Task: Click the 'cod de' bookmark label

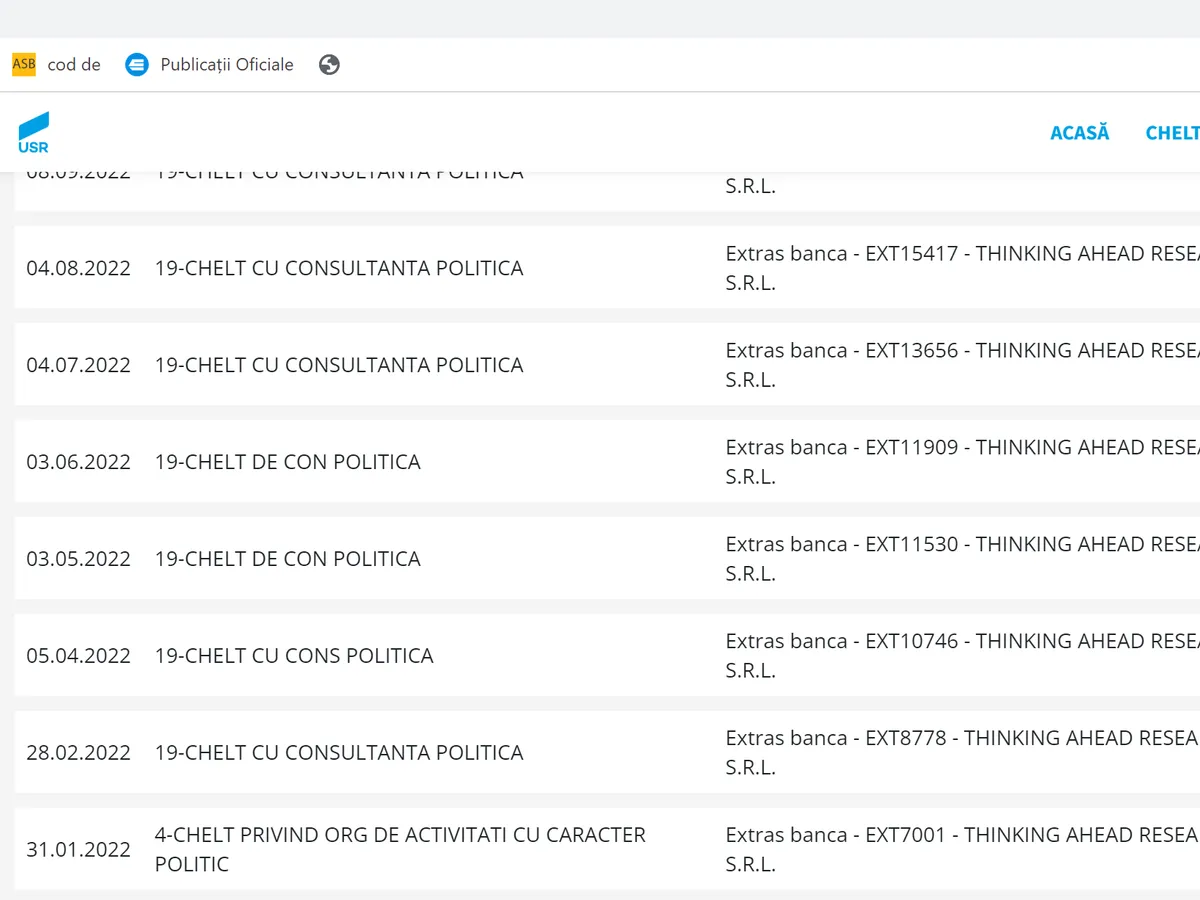Action: point(74,64)
